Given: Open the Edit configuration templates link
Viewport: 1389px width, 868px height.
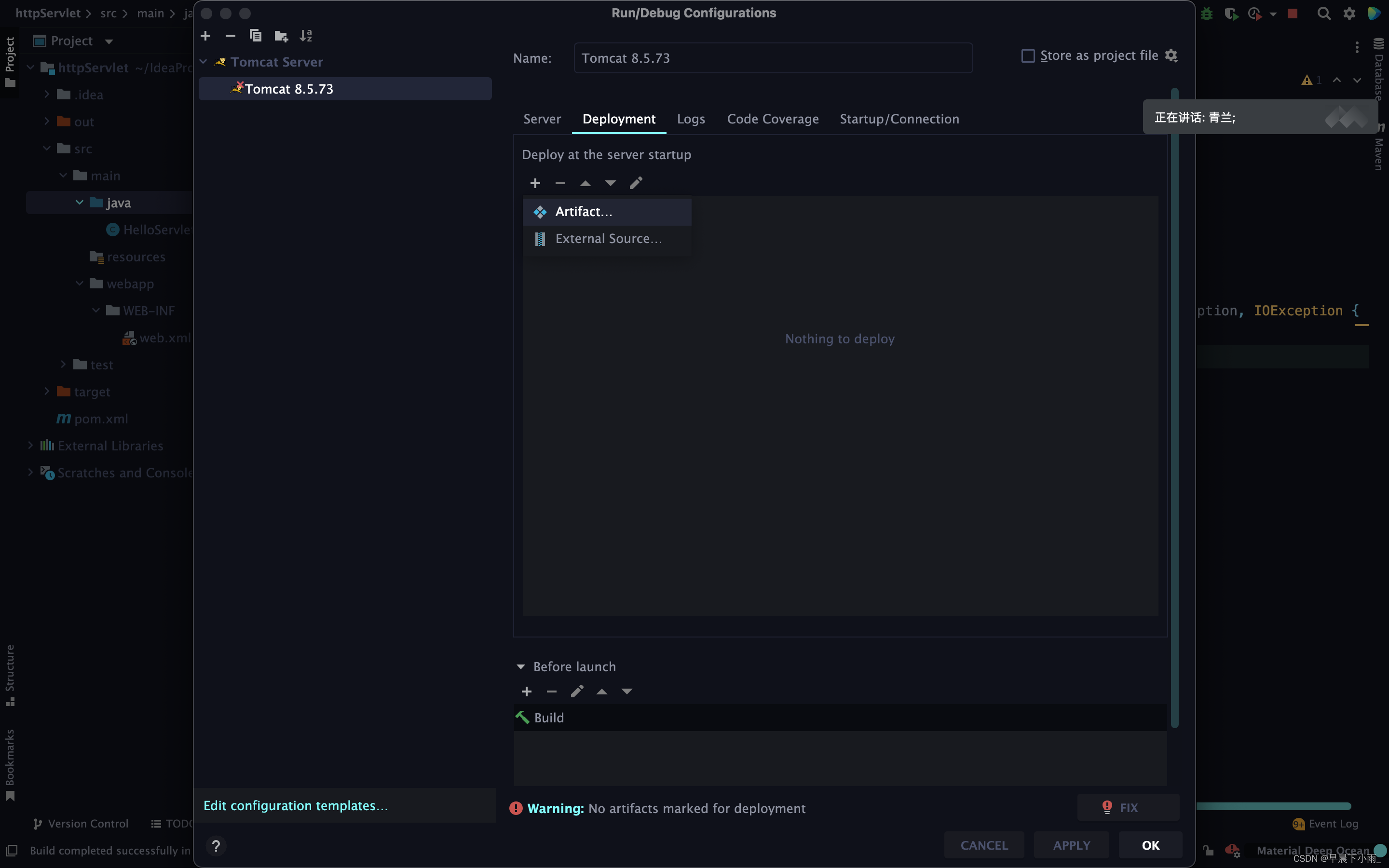Looking at the screenshot, I should click(x=296, y=805).
